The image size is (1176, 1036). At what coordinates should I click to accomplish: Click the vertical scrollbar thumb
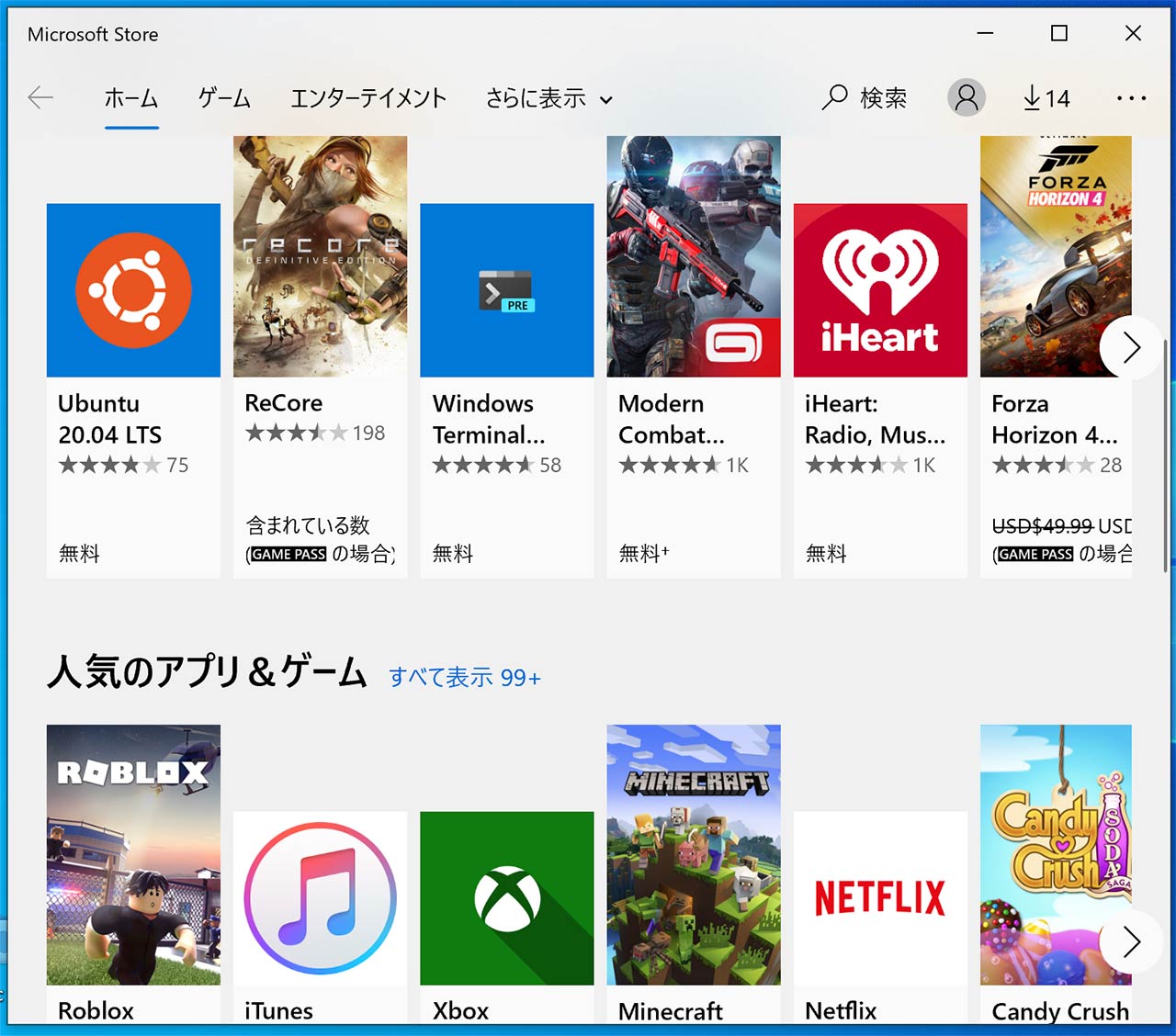(1165, 455)
